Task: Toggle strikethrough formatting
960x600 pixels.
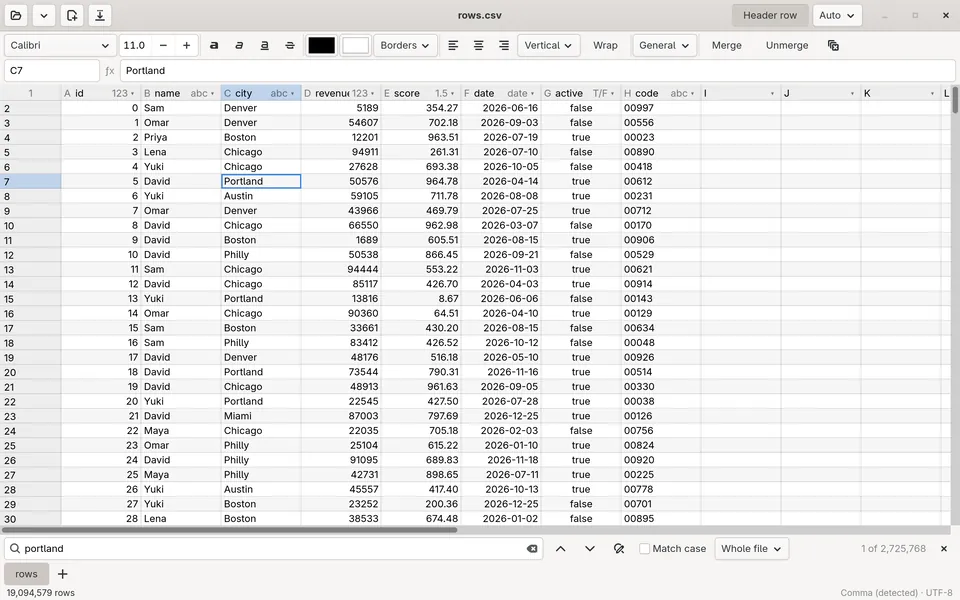Action: [290, 45]
